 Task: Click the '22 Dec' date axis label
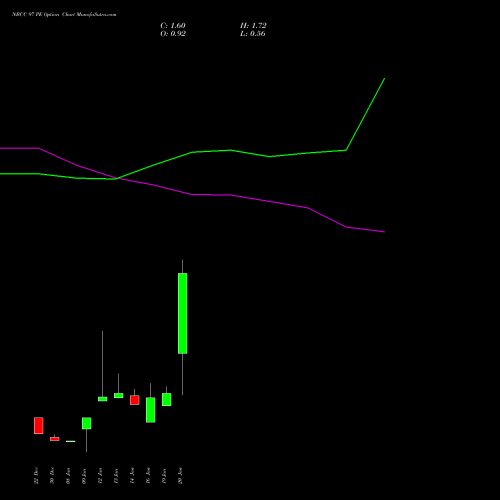(x=36, y=476)
